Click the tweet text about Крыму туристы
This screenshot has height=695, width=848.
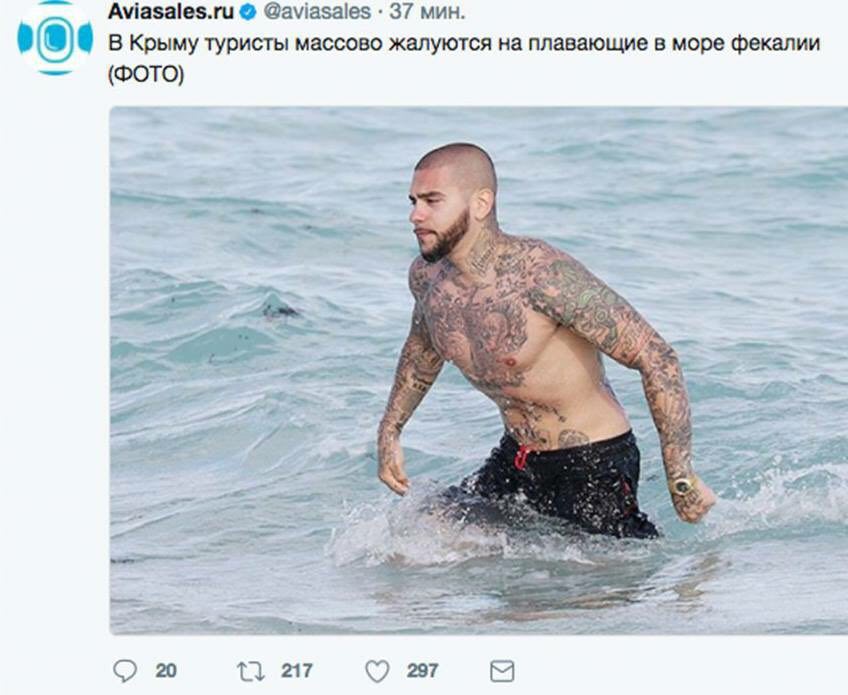pyautogui.click(x=464, y=44)
